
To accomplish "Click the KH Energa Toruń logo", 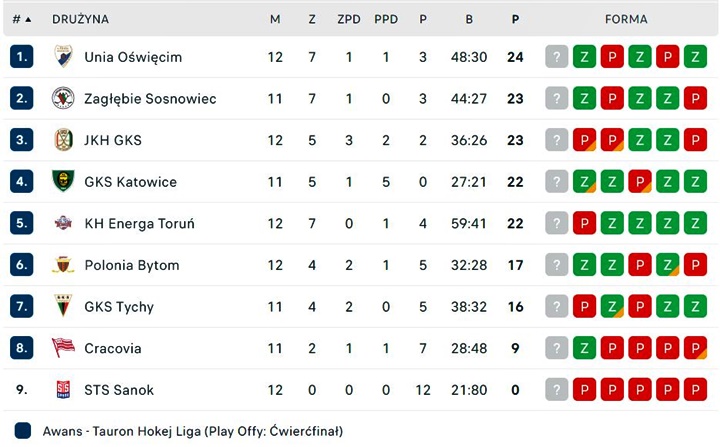I will click(63, 223).
